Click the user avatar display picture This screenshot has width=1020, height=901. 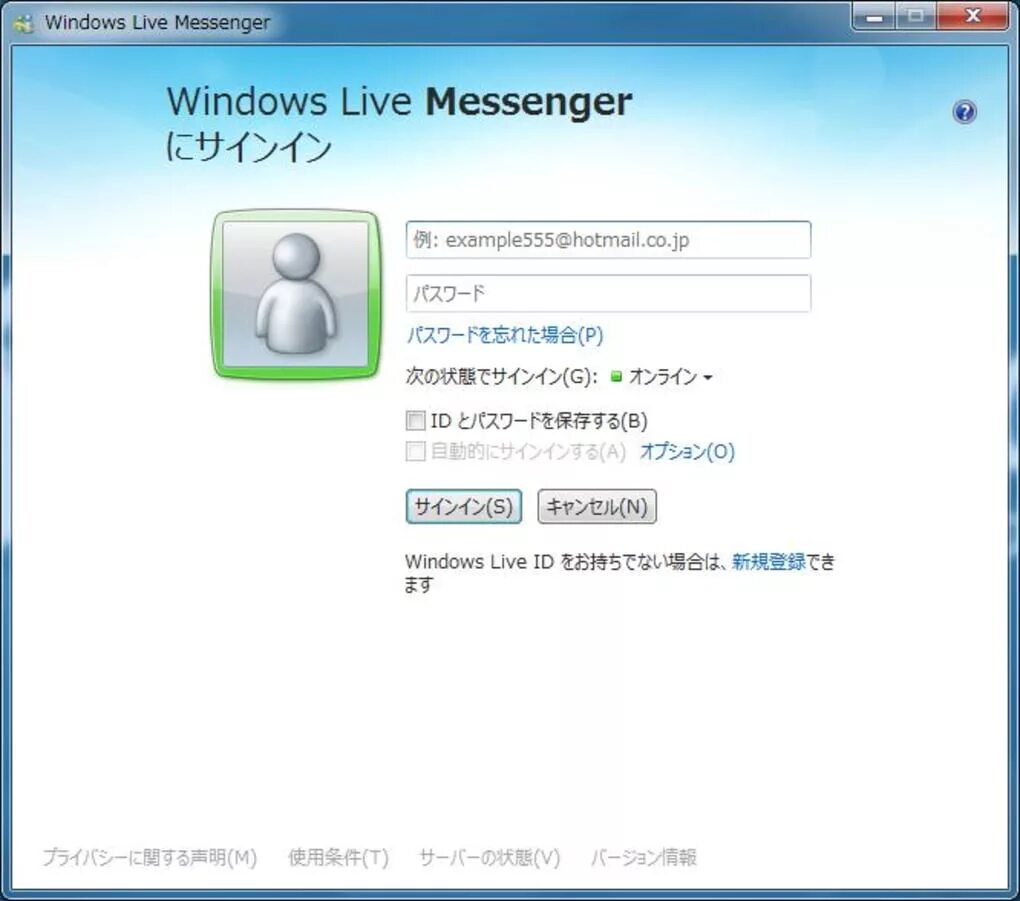[x=296, y=295]
